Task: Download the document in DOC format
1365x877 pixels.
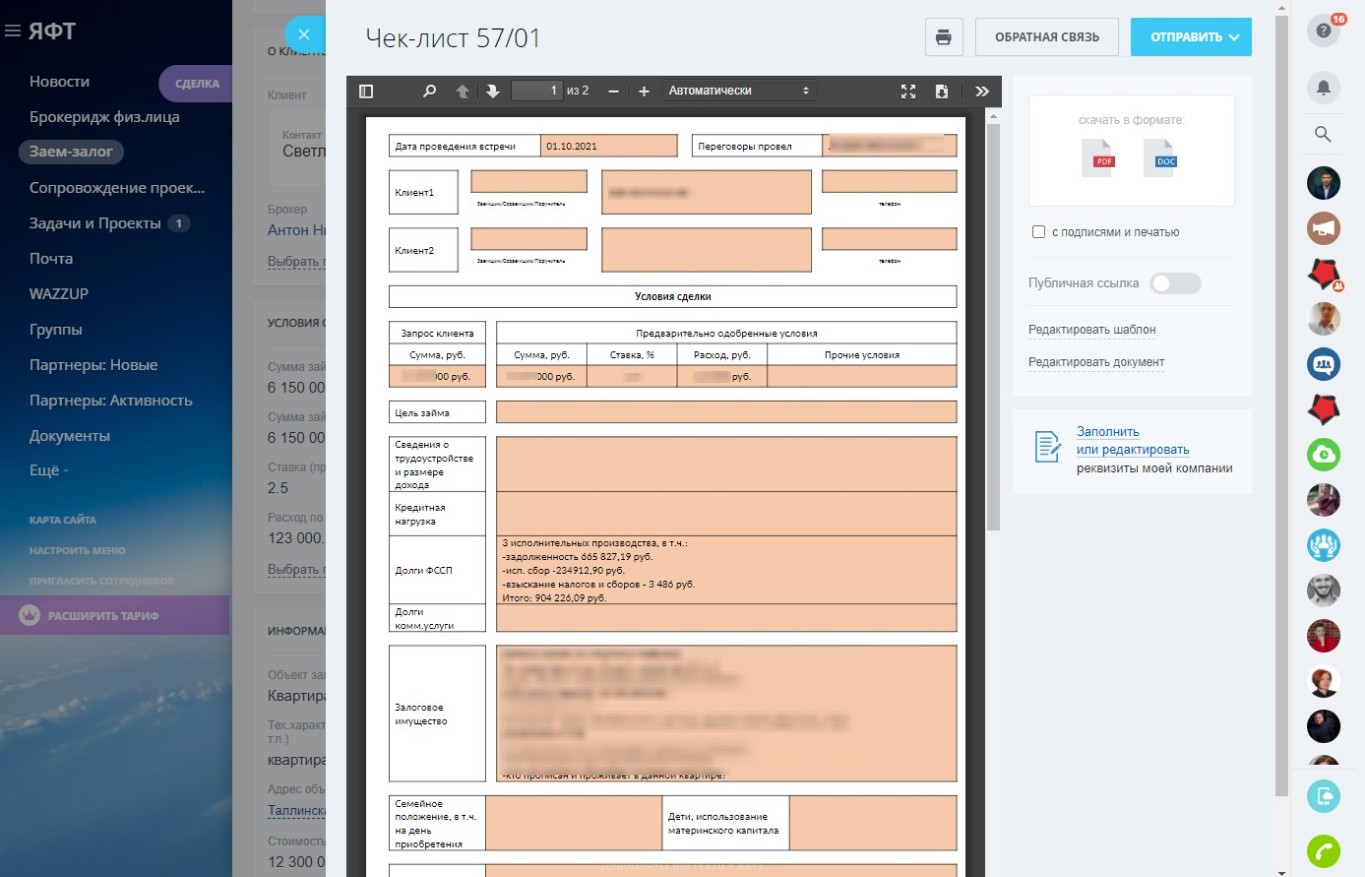Action: coord(1159,159)
